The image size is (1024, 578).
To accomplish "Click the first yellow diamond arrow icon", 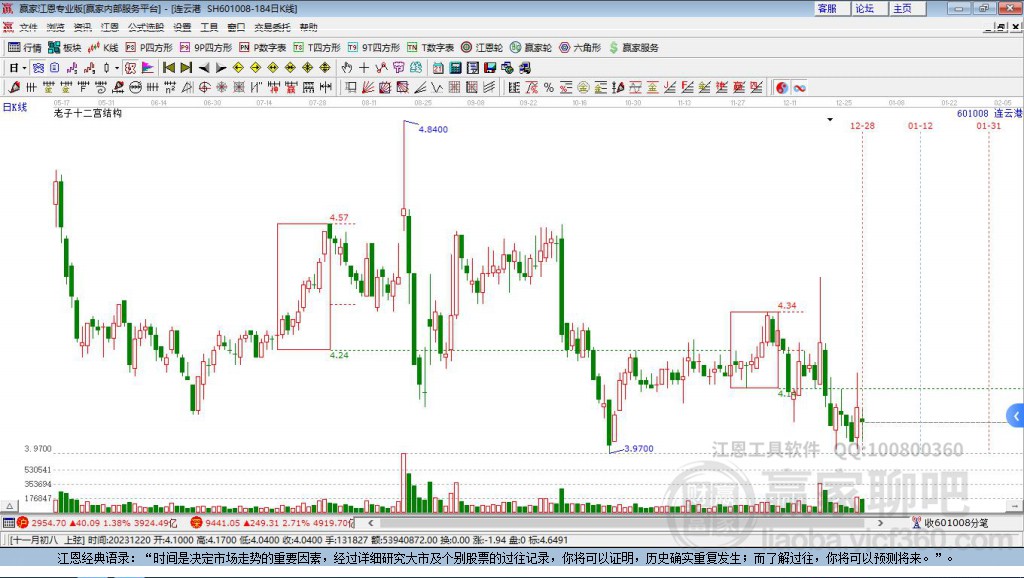I will (x=238, y=68).
